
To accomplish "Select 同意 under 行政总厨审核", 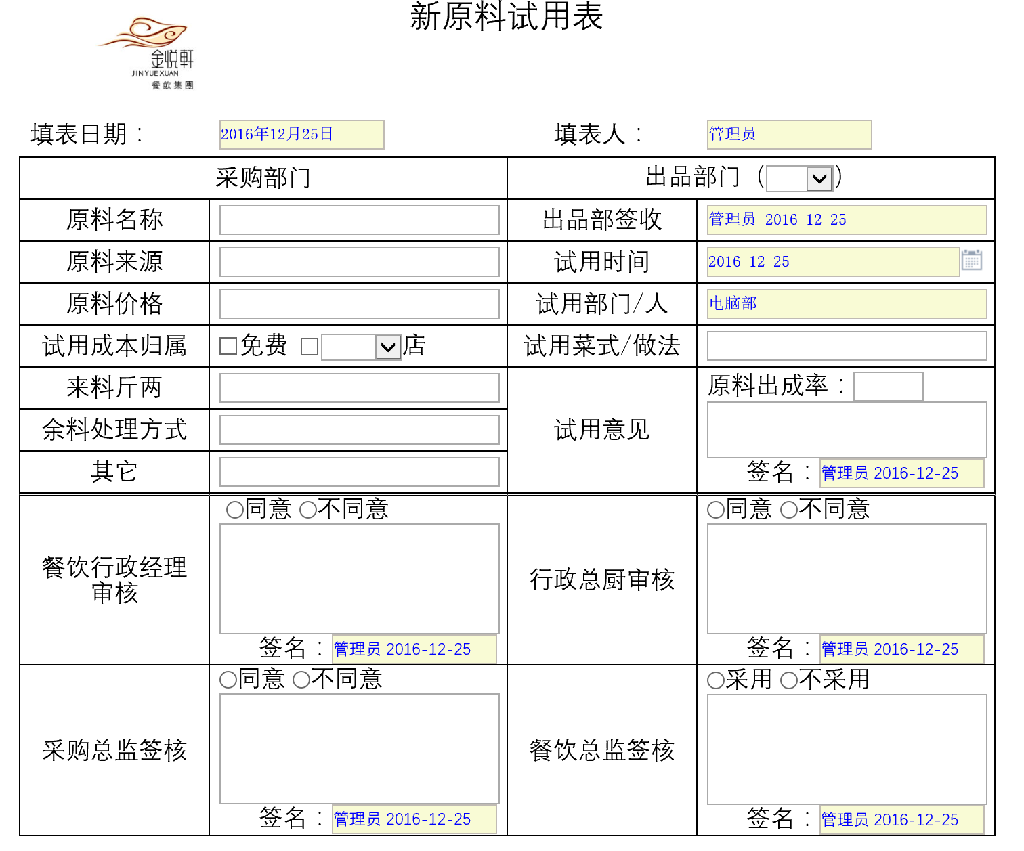I will pyautogui.click(x=716, y=509).
